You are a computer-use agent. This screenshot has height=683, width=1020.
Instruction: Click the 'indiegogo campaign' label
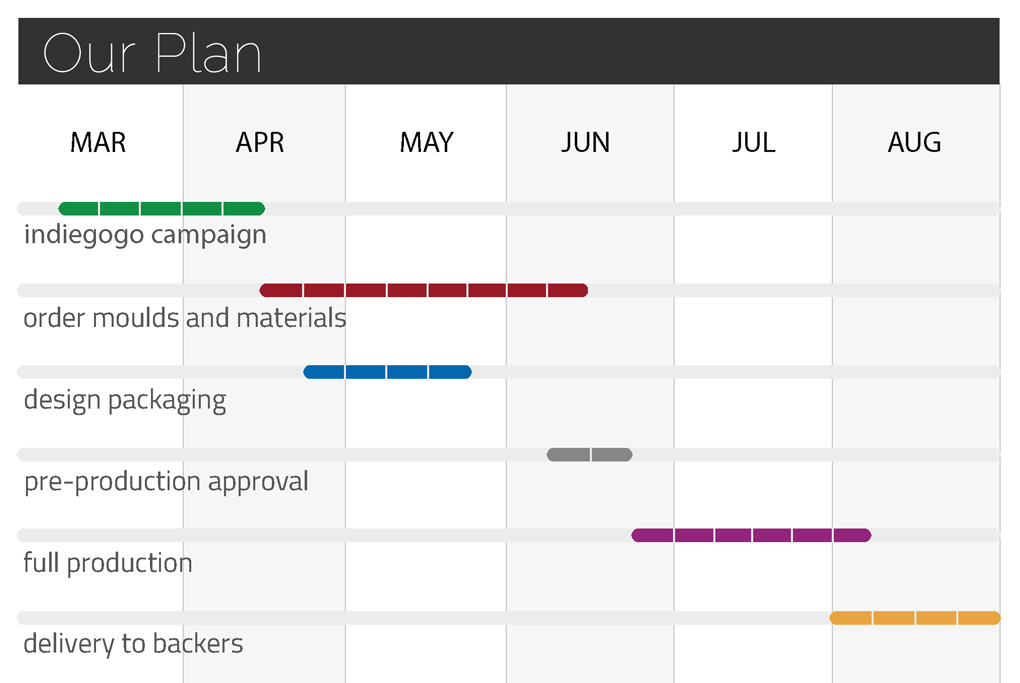(x=145, y=236)
